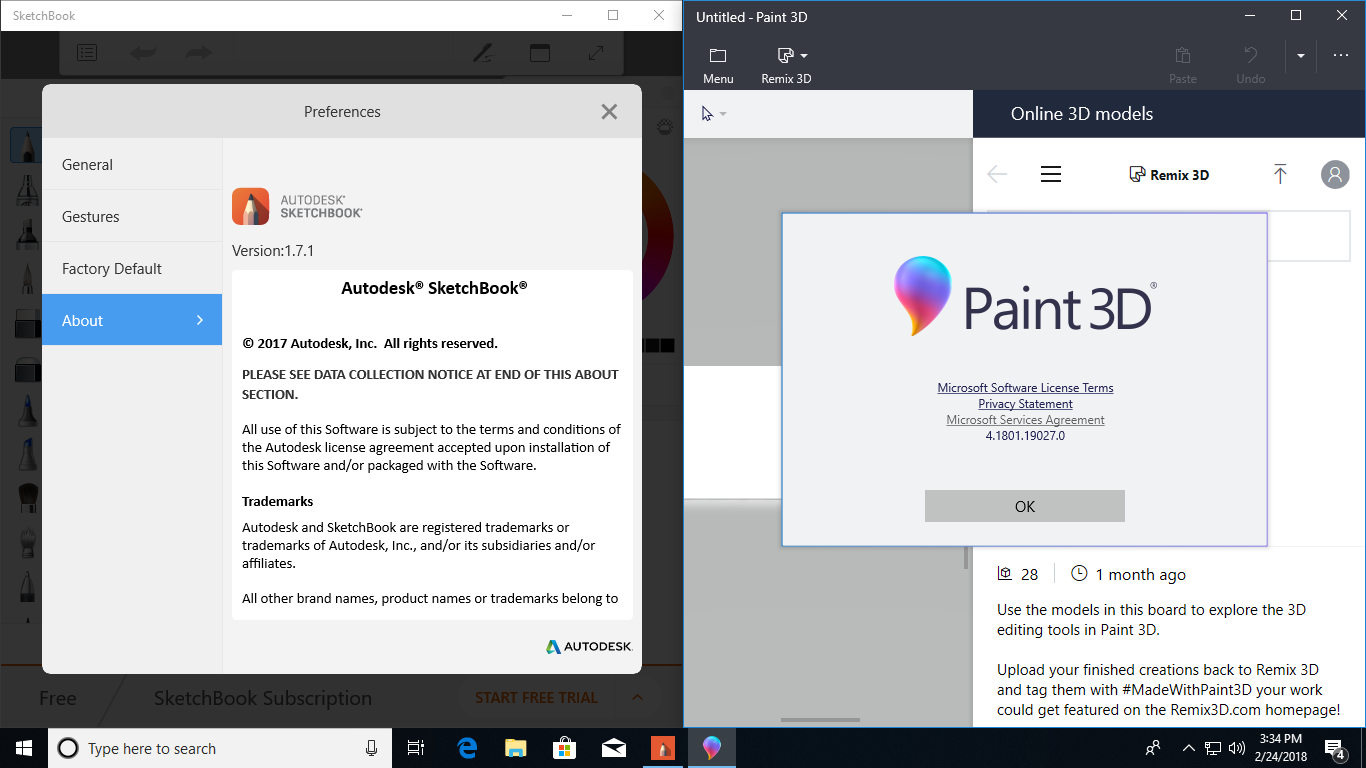Open the Privacy Statement link
This screenshot has height=768, width=1366.
(1025, 404)
